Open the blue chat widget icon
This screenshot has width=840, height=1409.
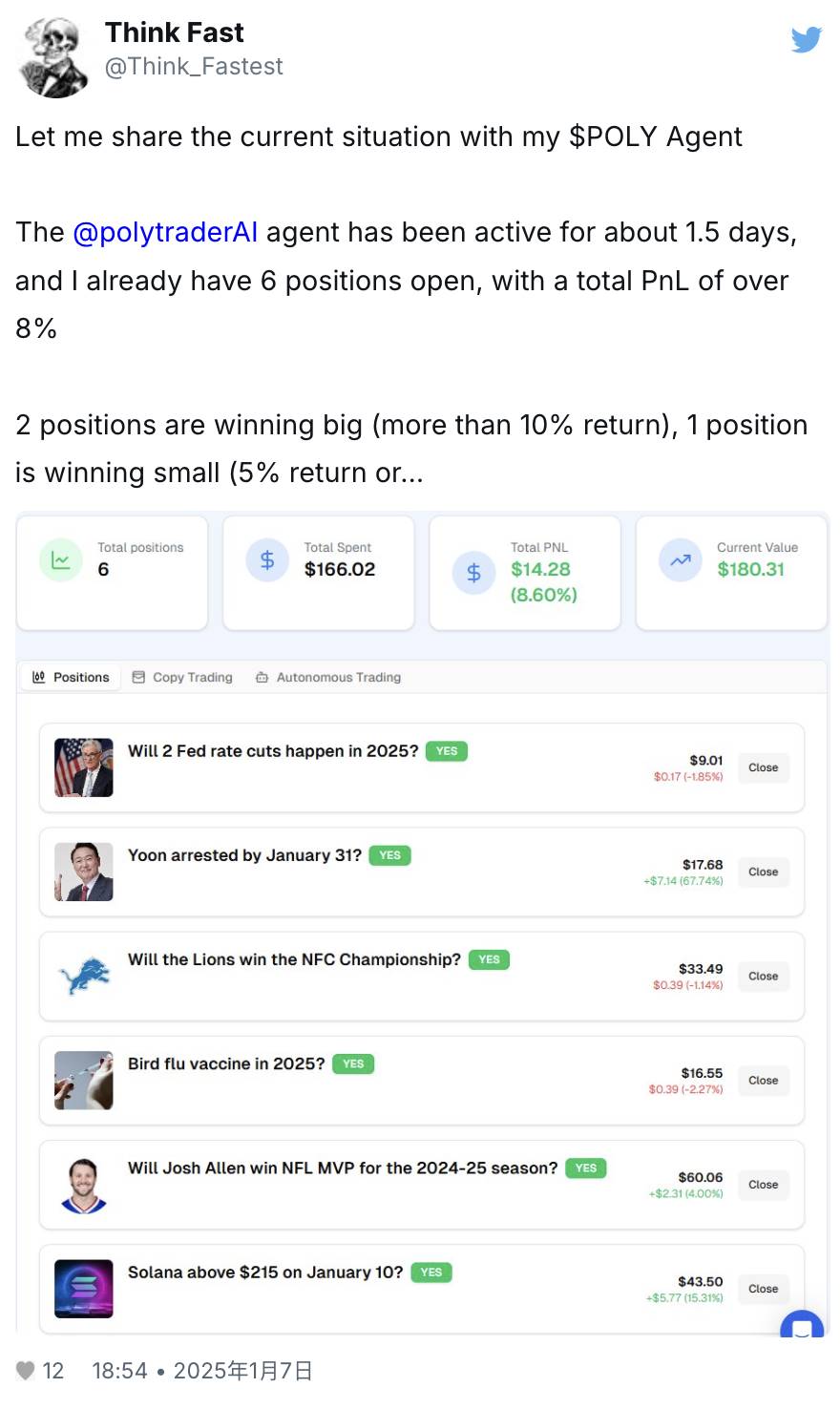(802, 1326)
